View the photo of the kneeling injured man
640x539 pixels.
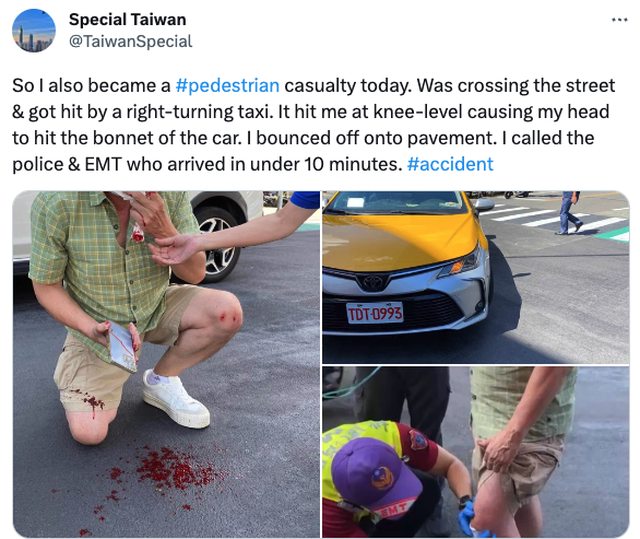pos(166,364)
